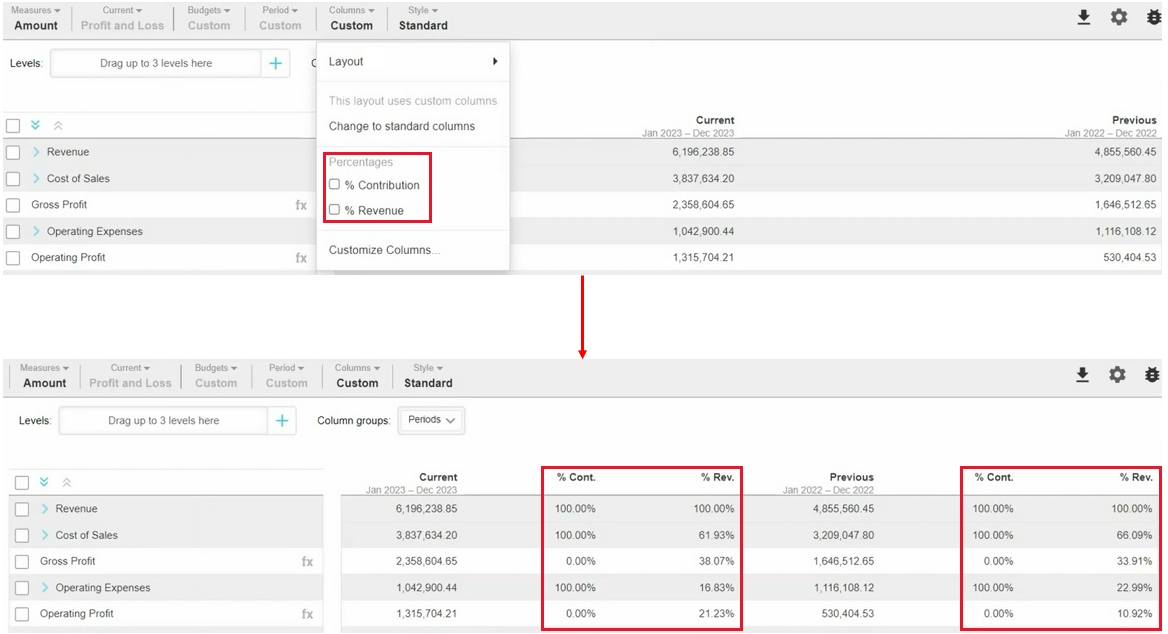Click the expand-all double chevron in top panel
The height and width of the screenshot is (634, 1168).
[x=36, y=126]
